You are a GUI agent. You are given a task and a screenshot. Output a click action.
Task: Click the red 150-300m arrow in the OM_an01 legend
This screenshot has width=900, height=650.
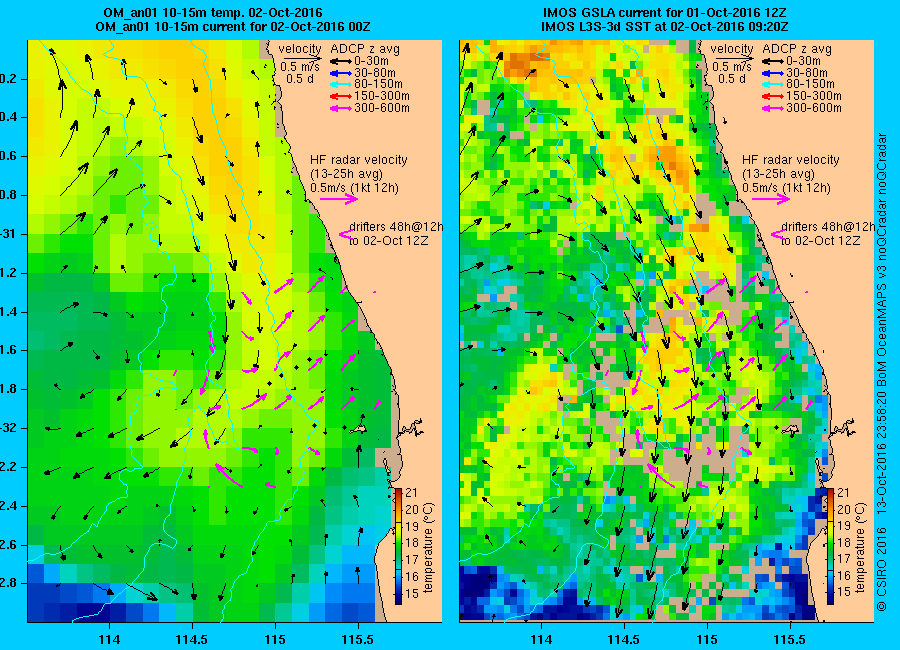340,96
